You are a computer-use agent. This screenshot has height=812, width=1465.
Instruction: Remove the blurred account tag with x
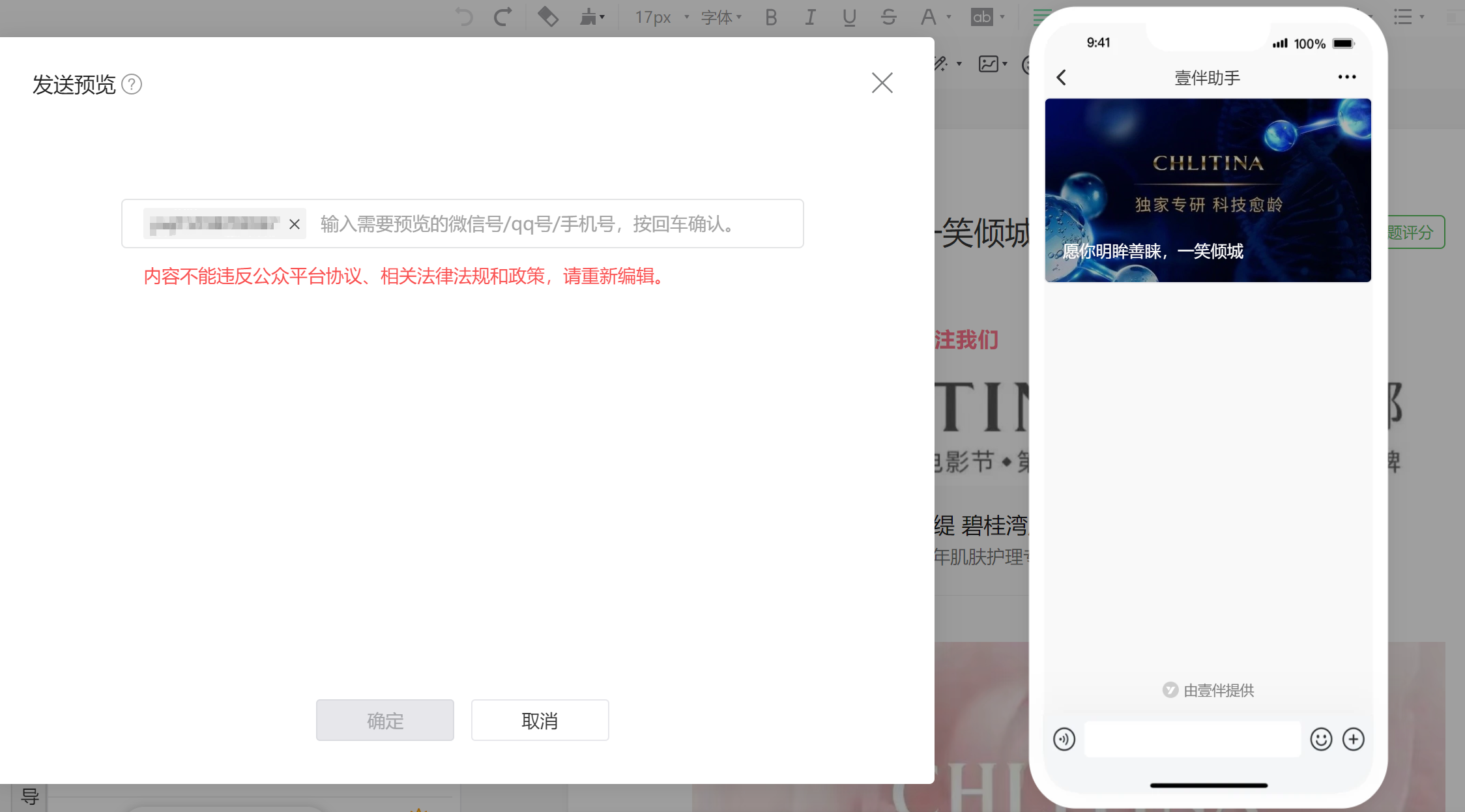pos(295,224)
